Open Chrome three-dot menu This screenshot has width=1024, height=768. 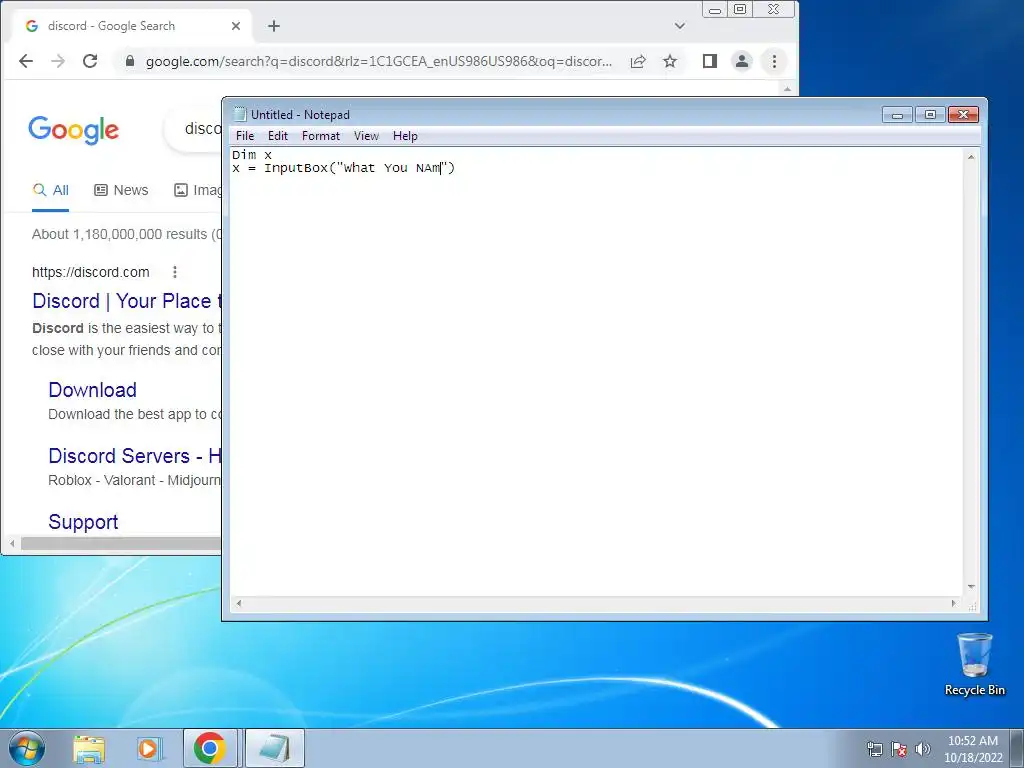(x=775, y=61)
